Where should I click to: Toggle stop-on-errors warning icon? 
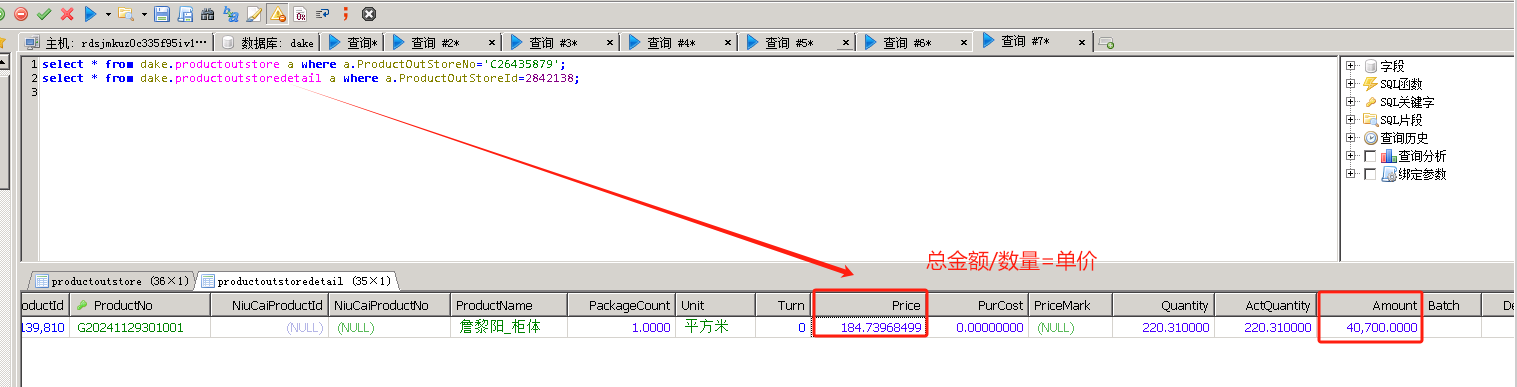(277, 14)
